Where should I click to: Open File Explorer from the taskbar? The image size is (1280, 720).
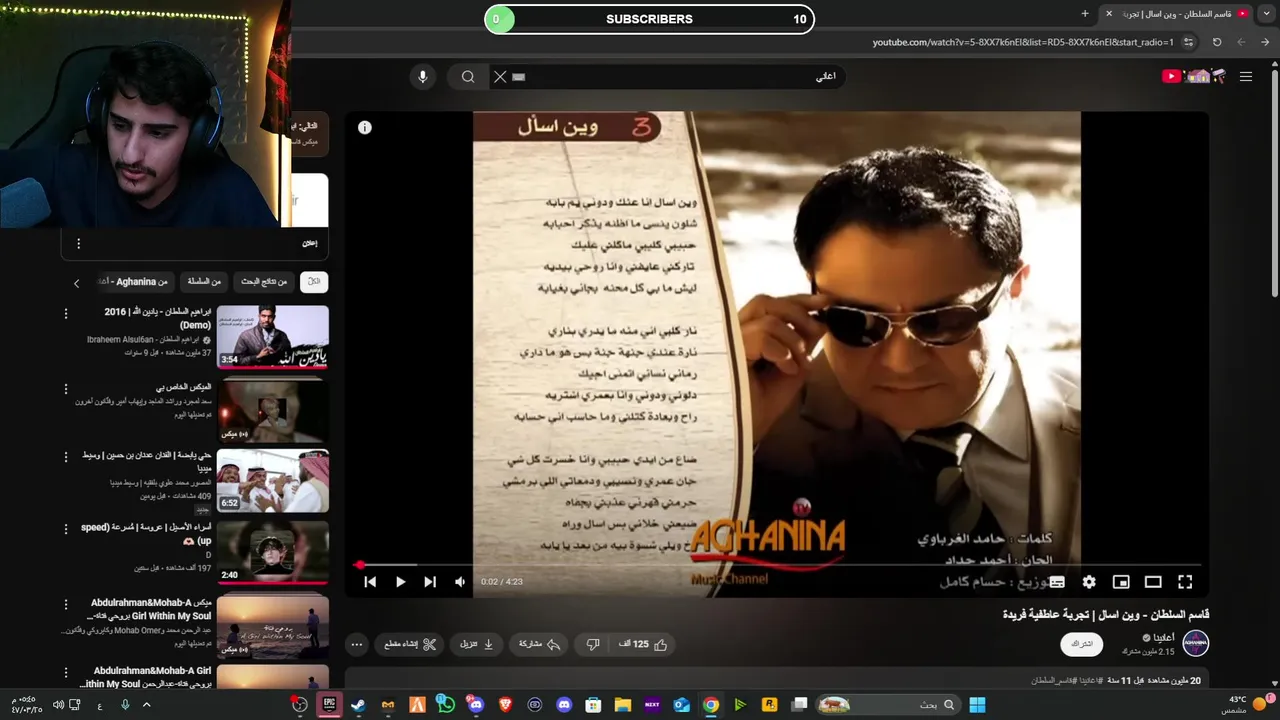(x=622, y=705)
